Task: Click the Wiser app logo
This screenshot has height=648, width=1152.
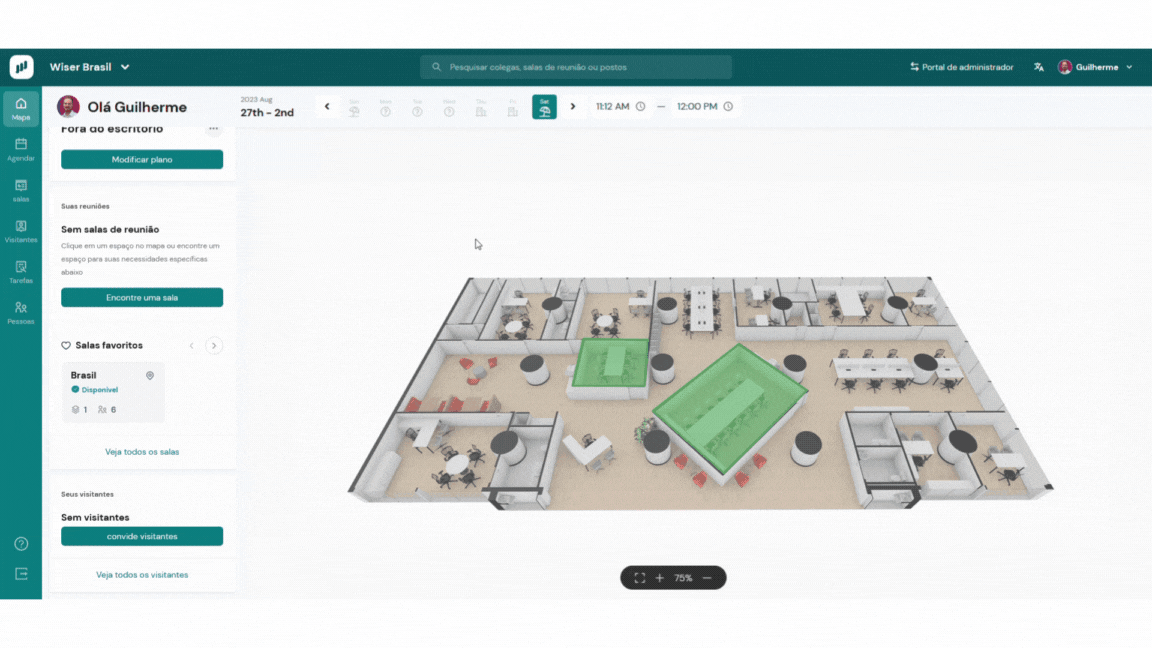Action: click(x=21, y=67)
